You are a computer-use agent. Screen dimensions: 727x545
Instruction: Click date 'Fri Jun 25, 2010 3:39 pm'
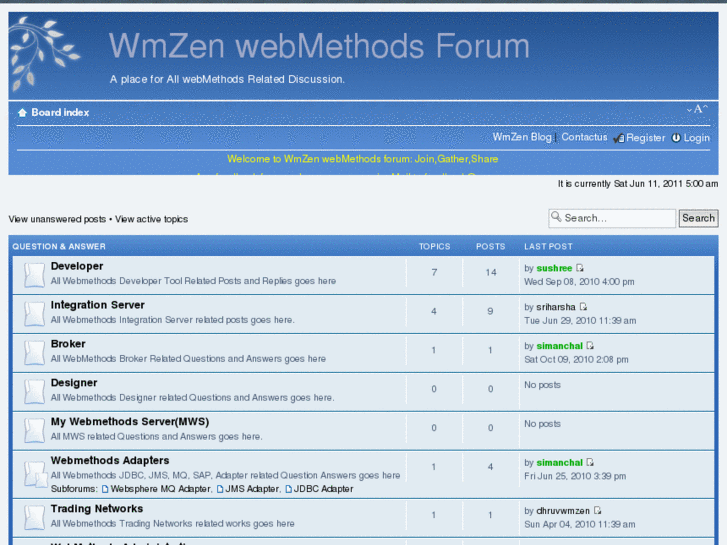[x=575, y=476]
